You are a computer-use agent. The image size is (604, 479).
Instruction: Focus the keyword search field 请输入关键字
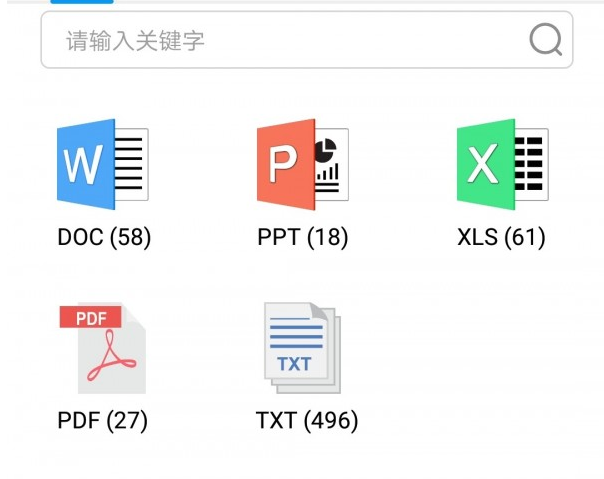tap(307, 40)
